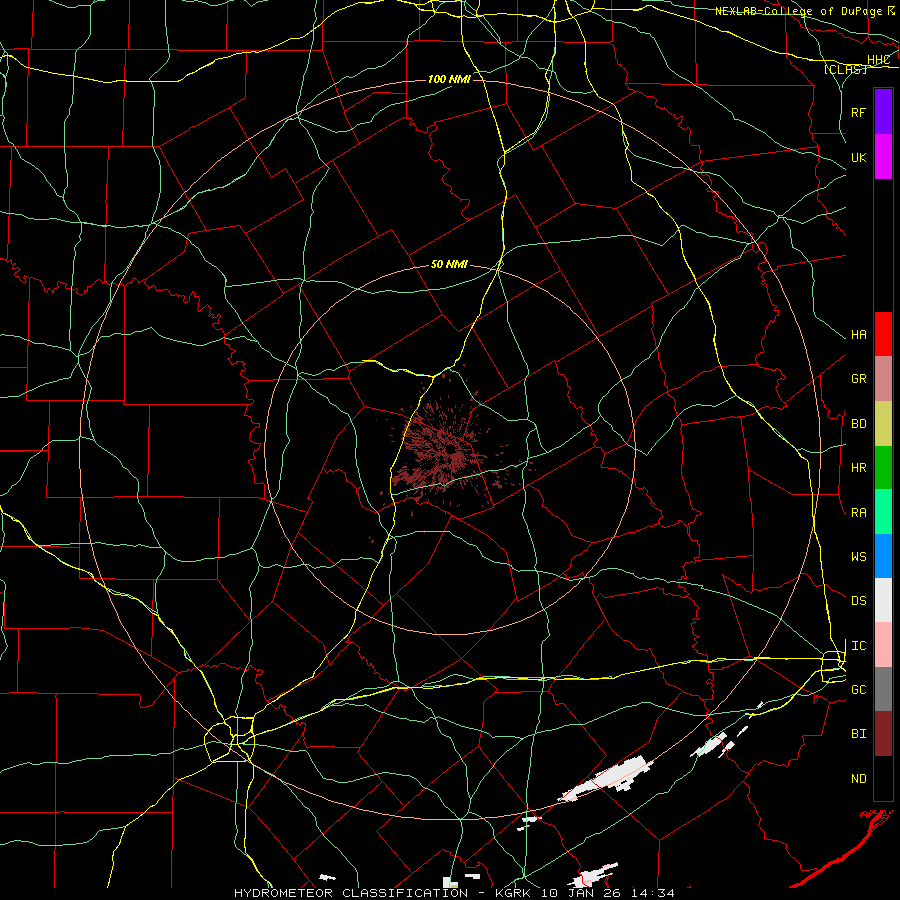Click the UK legend label

pyautogui.click(x=858, y=157)
